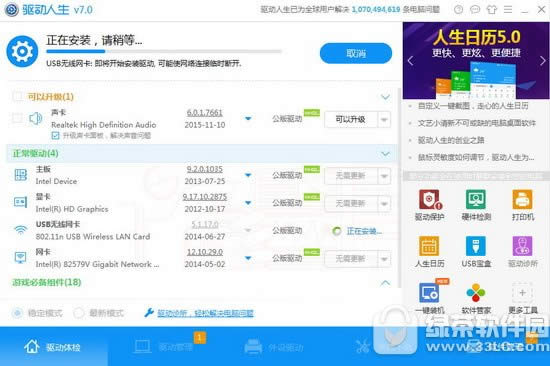The height and width of the screenshot is (366, 550).
Task: Click the 人生日历5.0 banner image
Action: coord(476,60)
